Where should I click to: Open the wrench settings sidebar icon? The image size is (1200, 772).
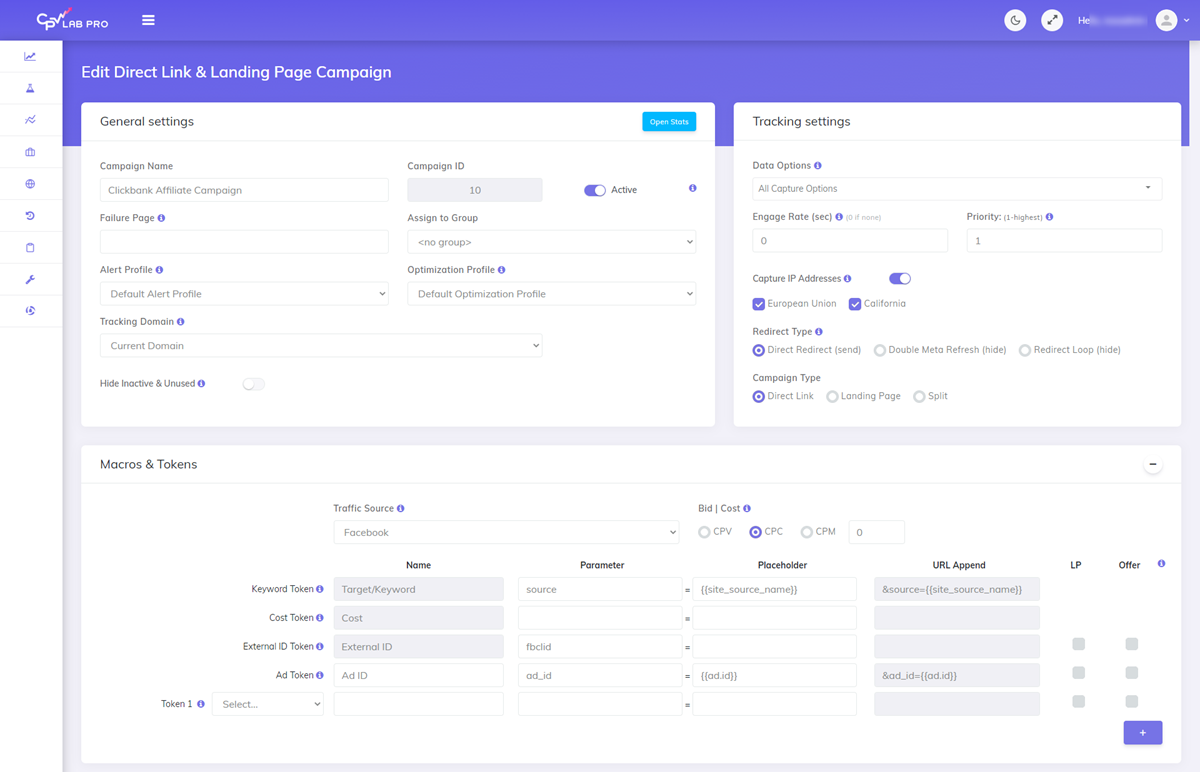(30, 279)
